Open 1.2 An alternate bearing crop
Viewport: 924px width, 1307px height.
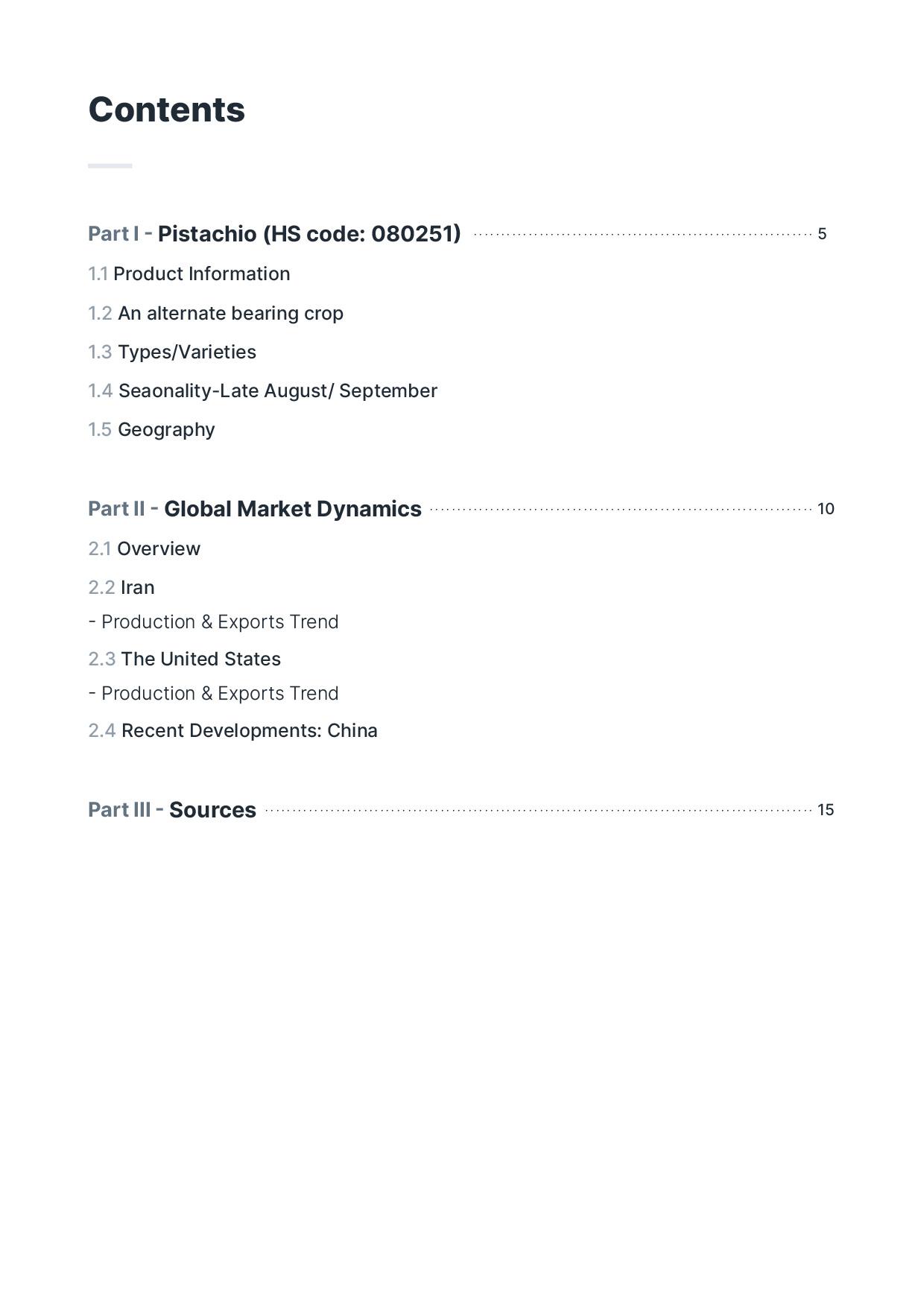[215, 314]
